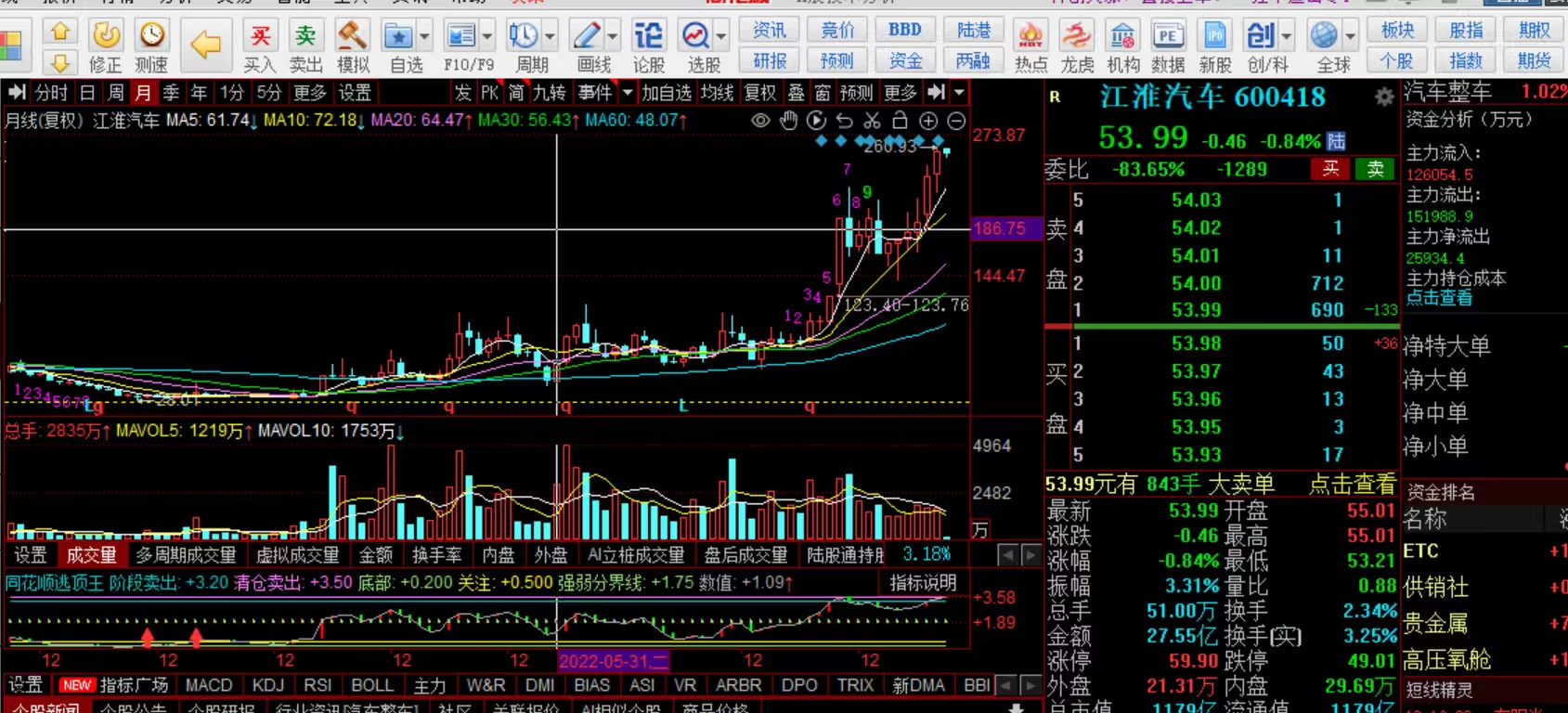Open the 自选 favorites folder icon
This screenshot has width=1568, height=713.
point(398,36)
